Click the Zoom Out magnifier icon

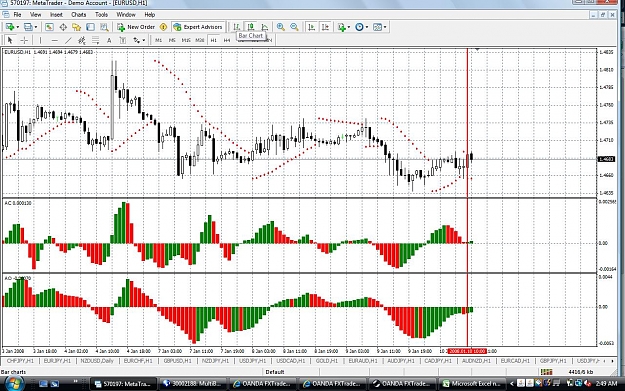coord(294,27)
